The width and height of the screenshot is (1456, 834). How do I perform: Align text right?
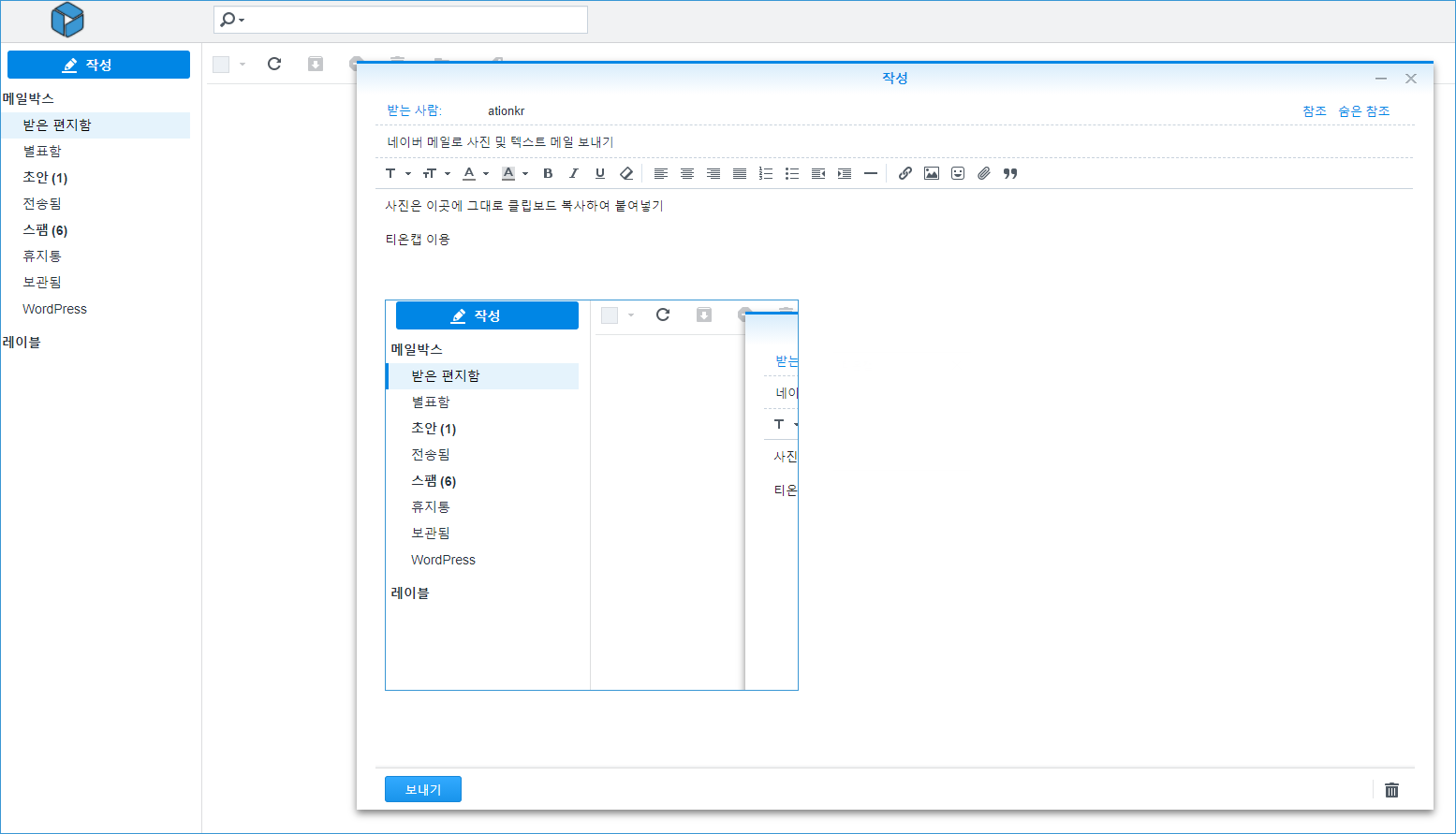coord(713,173)
